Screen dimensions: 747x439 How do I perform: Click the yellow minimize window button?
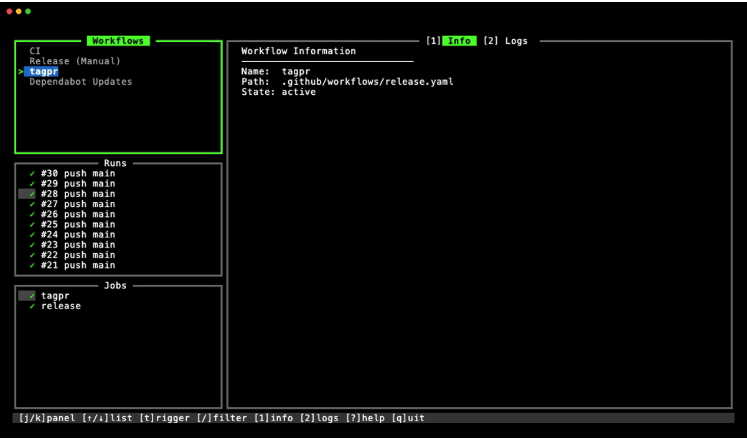point(19,11)
